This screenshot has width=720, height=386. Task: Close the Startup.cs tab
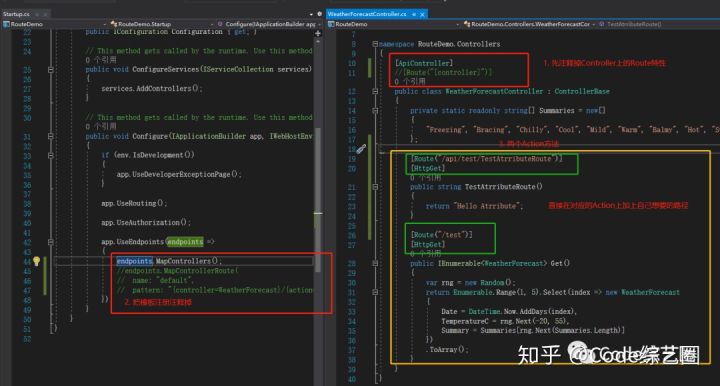[45, 14]
